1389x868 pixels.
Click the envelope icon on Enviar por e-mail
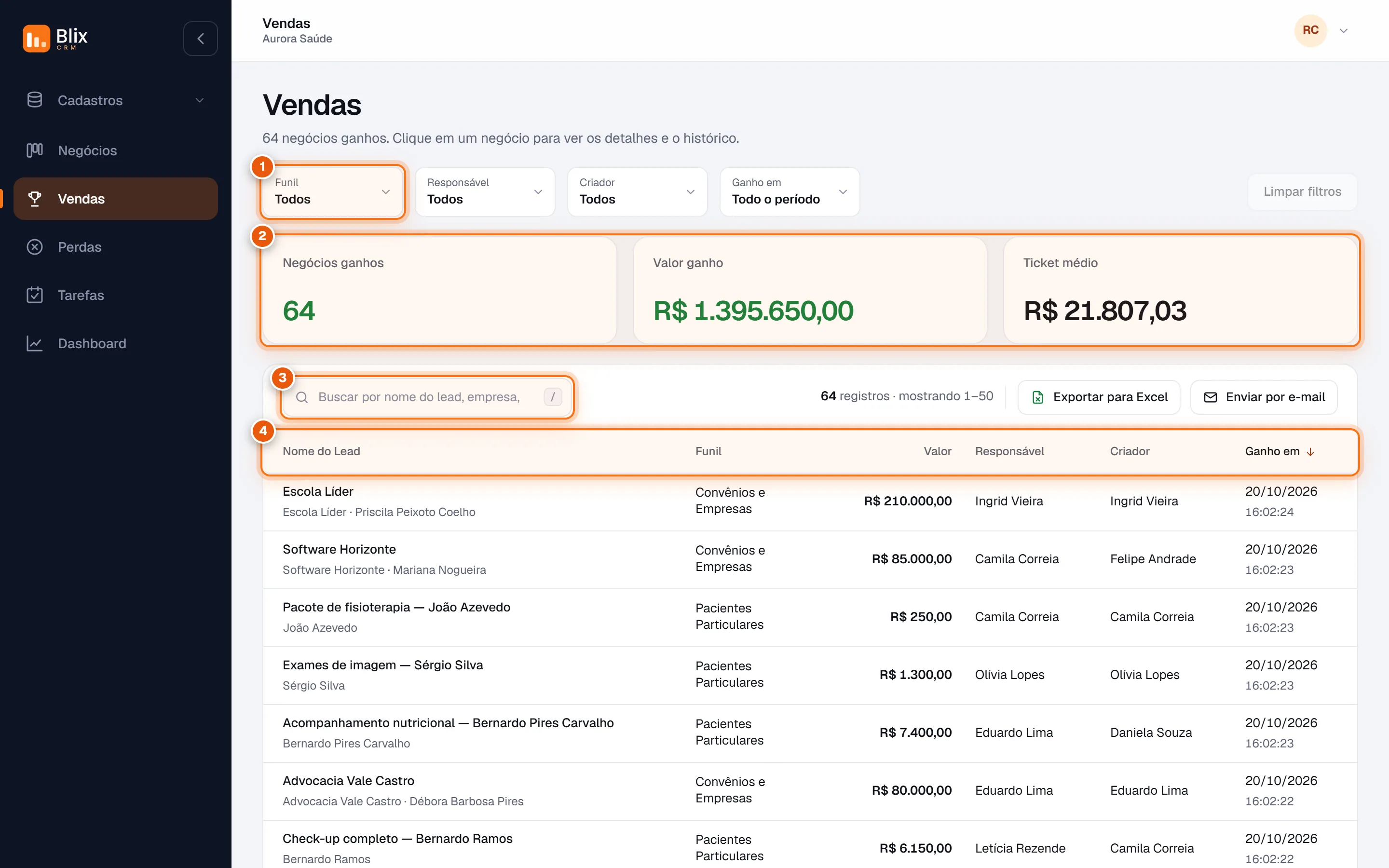(x=1210, y=397)
